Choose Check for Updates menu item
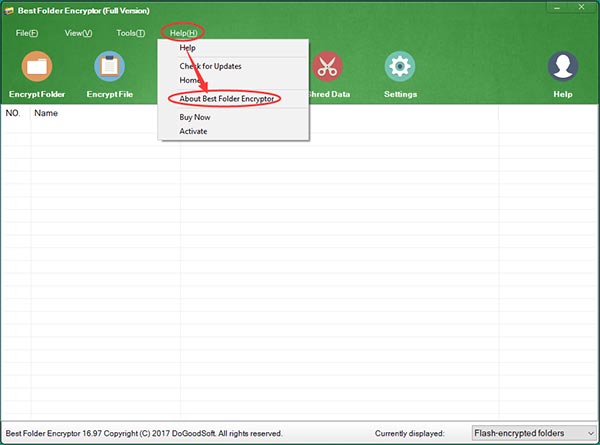Image resolution: width=600 pixels, height=445 pixels. pos(233,66)
